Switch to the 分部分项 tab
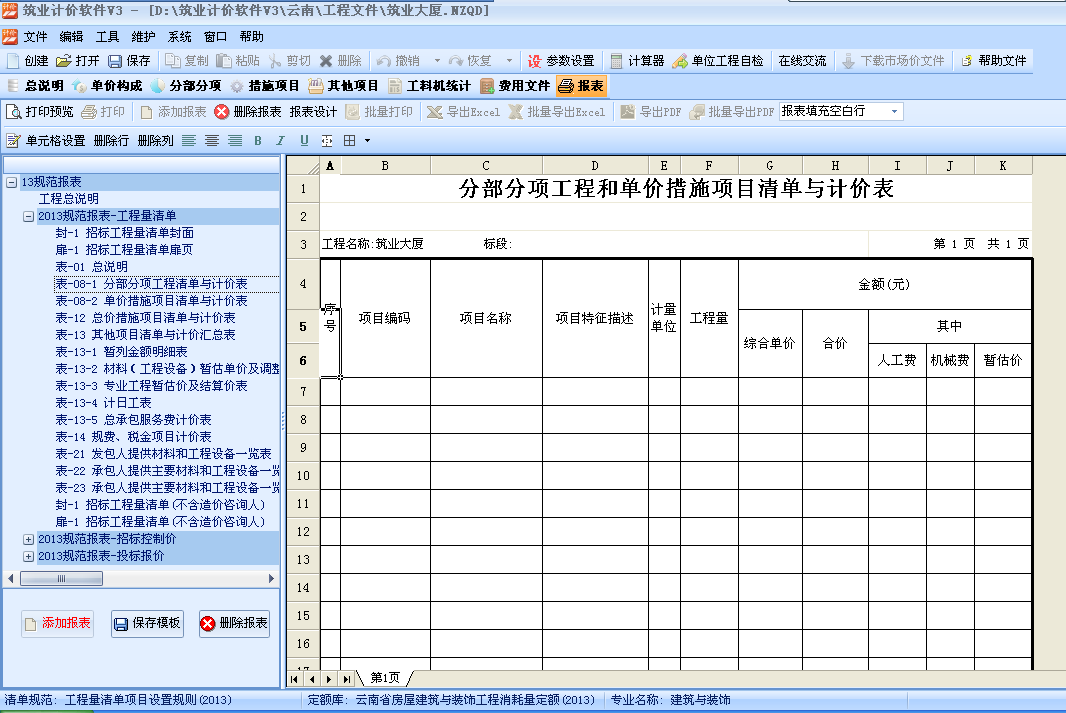The height and width of the screenshot is (713, 1066). coord(186,86)
